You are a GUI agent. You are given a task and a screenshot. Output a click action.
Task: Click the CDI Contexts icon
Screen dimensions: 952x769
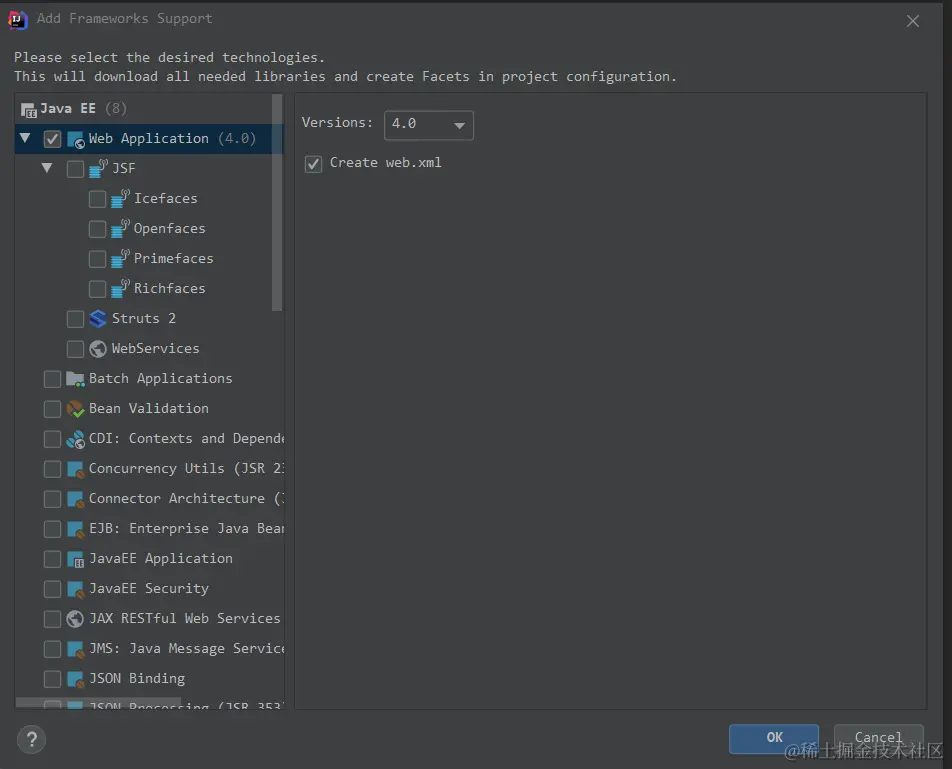point(75,439)
